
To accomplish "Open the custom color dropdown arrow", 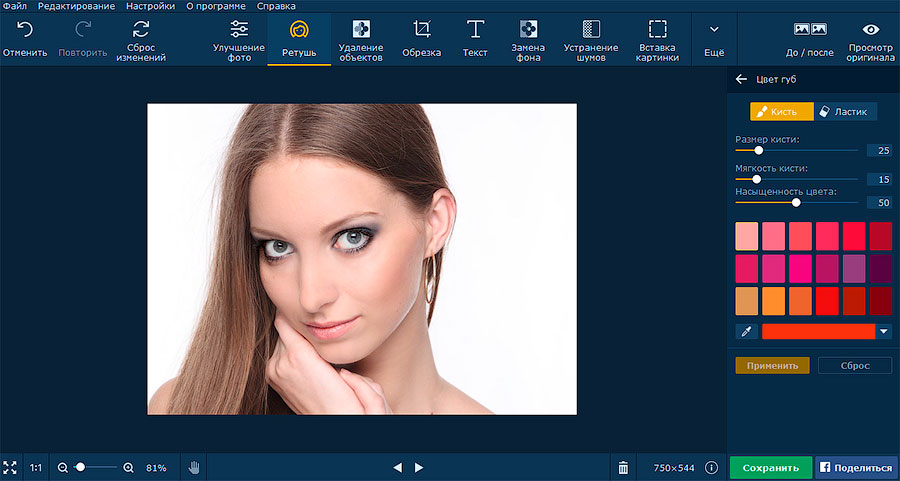I will (883, 331).
